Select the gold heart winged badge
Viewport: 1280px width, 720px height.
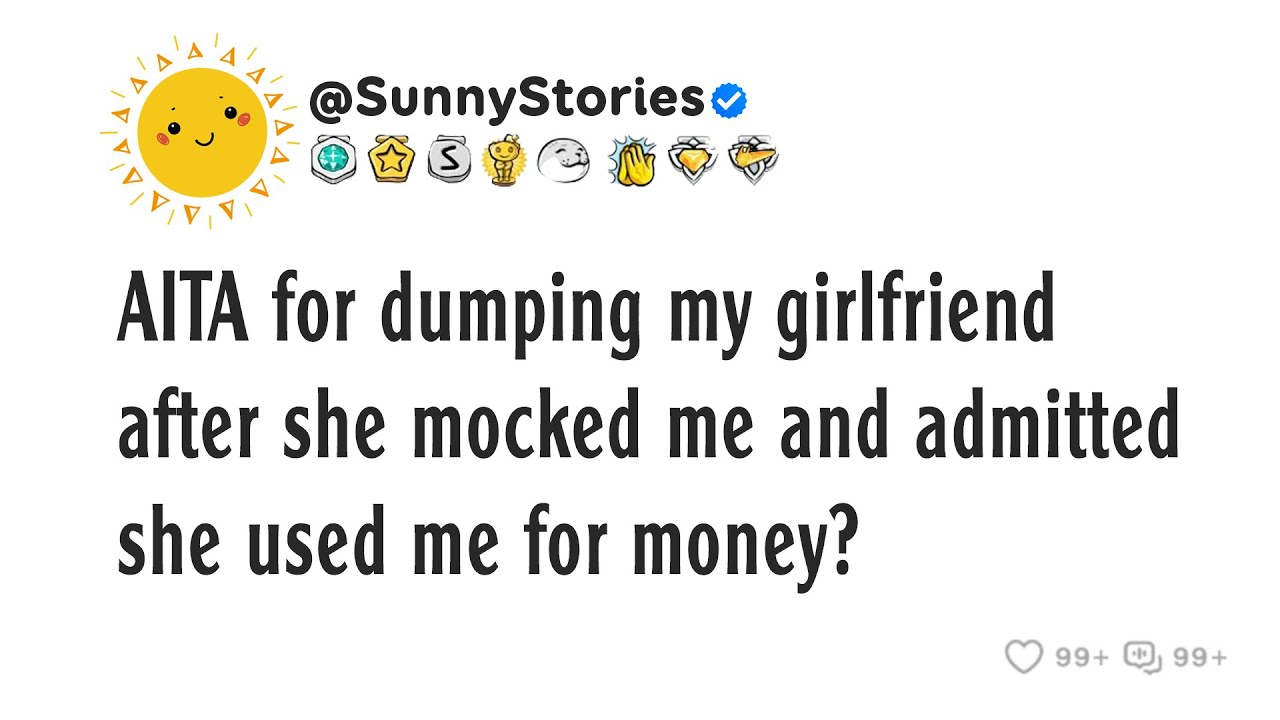(x=691, y=160)
